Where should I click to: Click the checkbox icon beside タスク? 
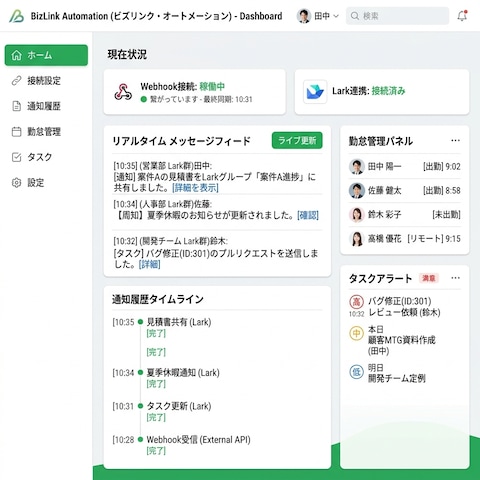point(17,157)
